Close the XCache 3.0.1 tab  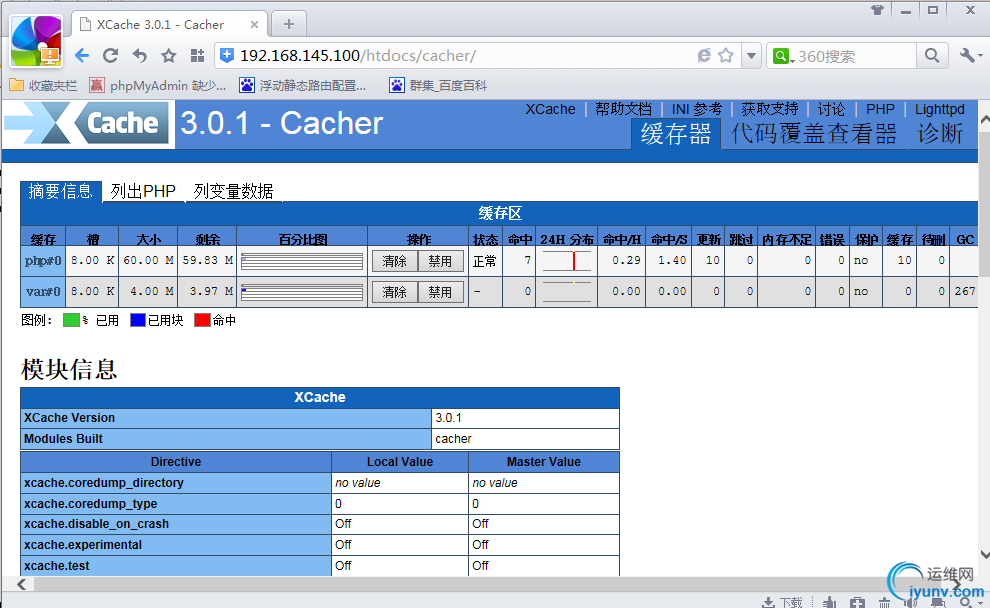[254, 25]
